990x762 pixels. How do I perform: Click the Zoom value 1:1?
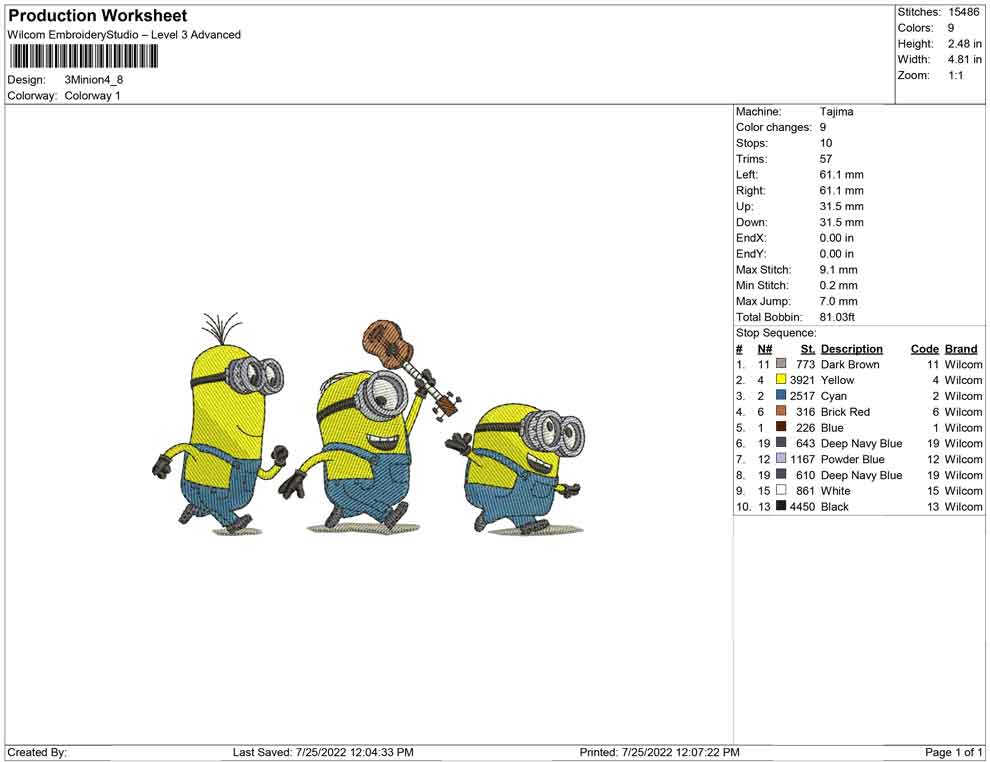[x=955, y=75]
